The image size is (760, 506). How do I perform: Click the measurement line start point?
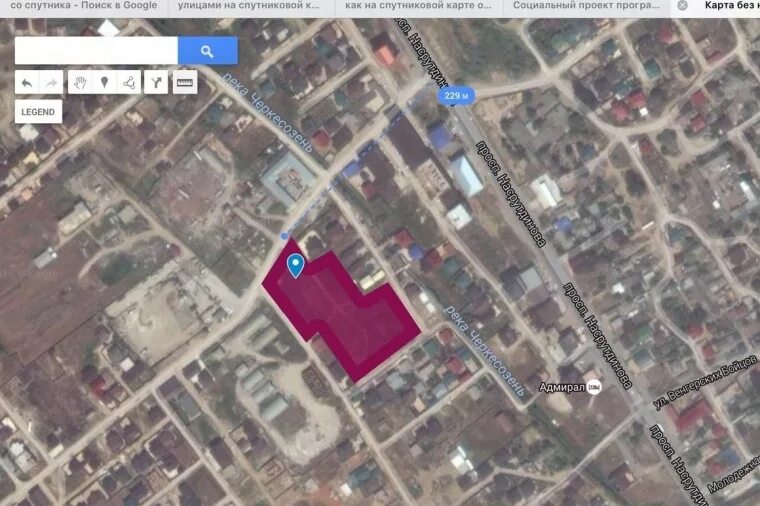[284, 236]
